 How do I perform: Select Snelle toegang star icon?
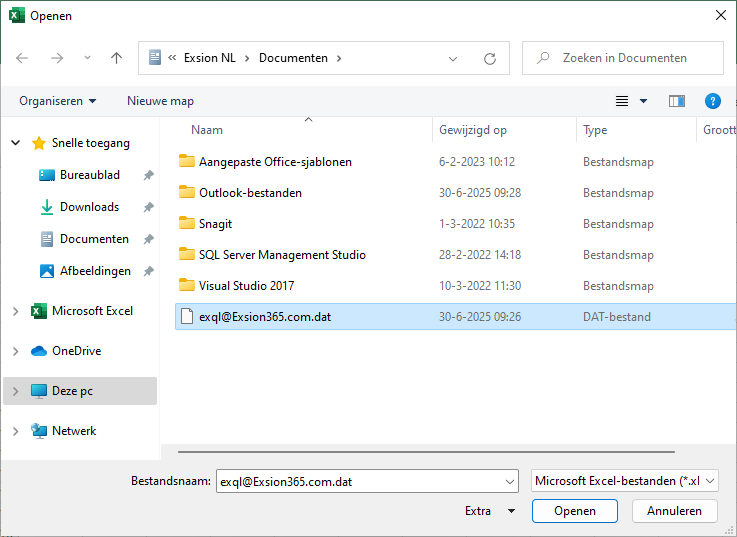pyautogui.click(x=39, y=143)
